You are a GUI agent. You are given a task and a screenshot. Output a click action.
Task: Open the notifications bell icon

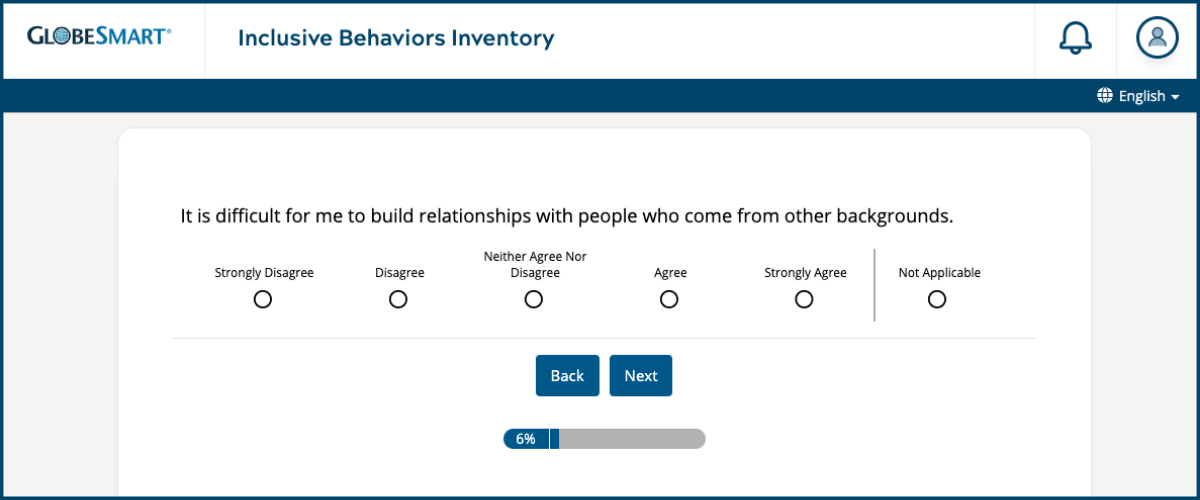(x=1075, y=38)
